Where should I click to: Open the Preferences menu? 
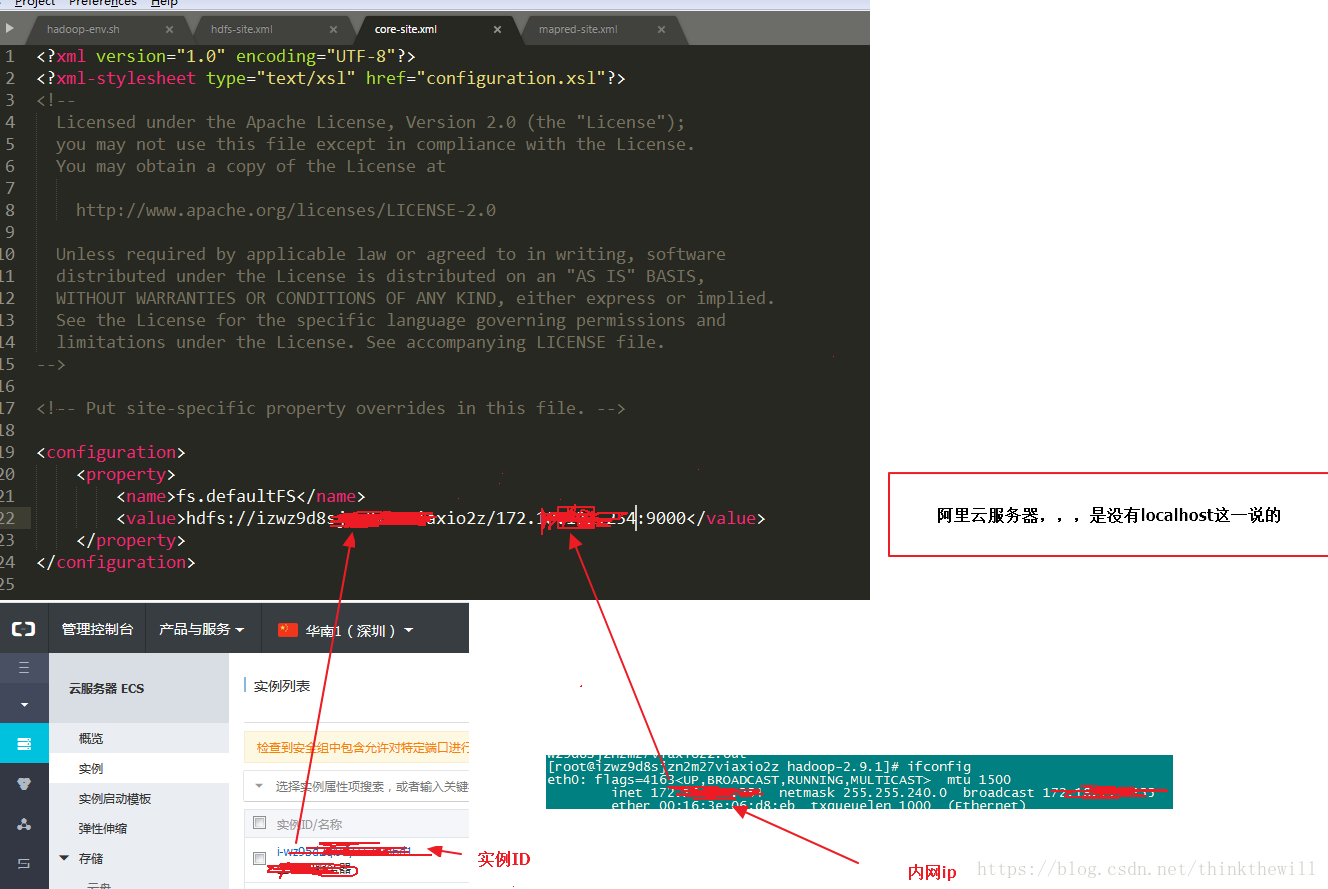coord(103,3)
